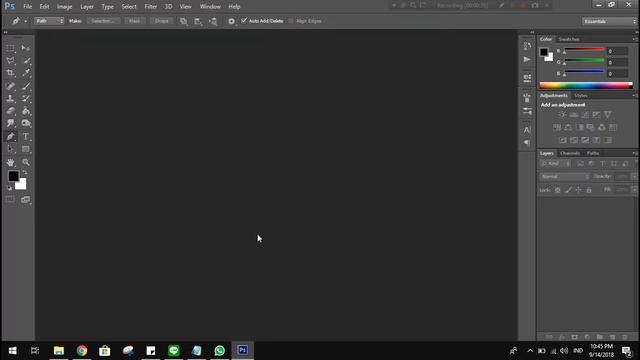Select the Clone Stamp tool
The image size is (640, 360).
click(10, 98)
